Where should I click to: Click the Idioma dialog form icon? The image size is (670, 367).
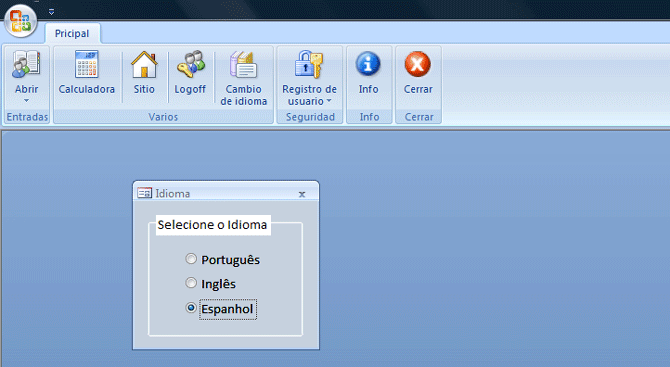click(144, 193)
